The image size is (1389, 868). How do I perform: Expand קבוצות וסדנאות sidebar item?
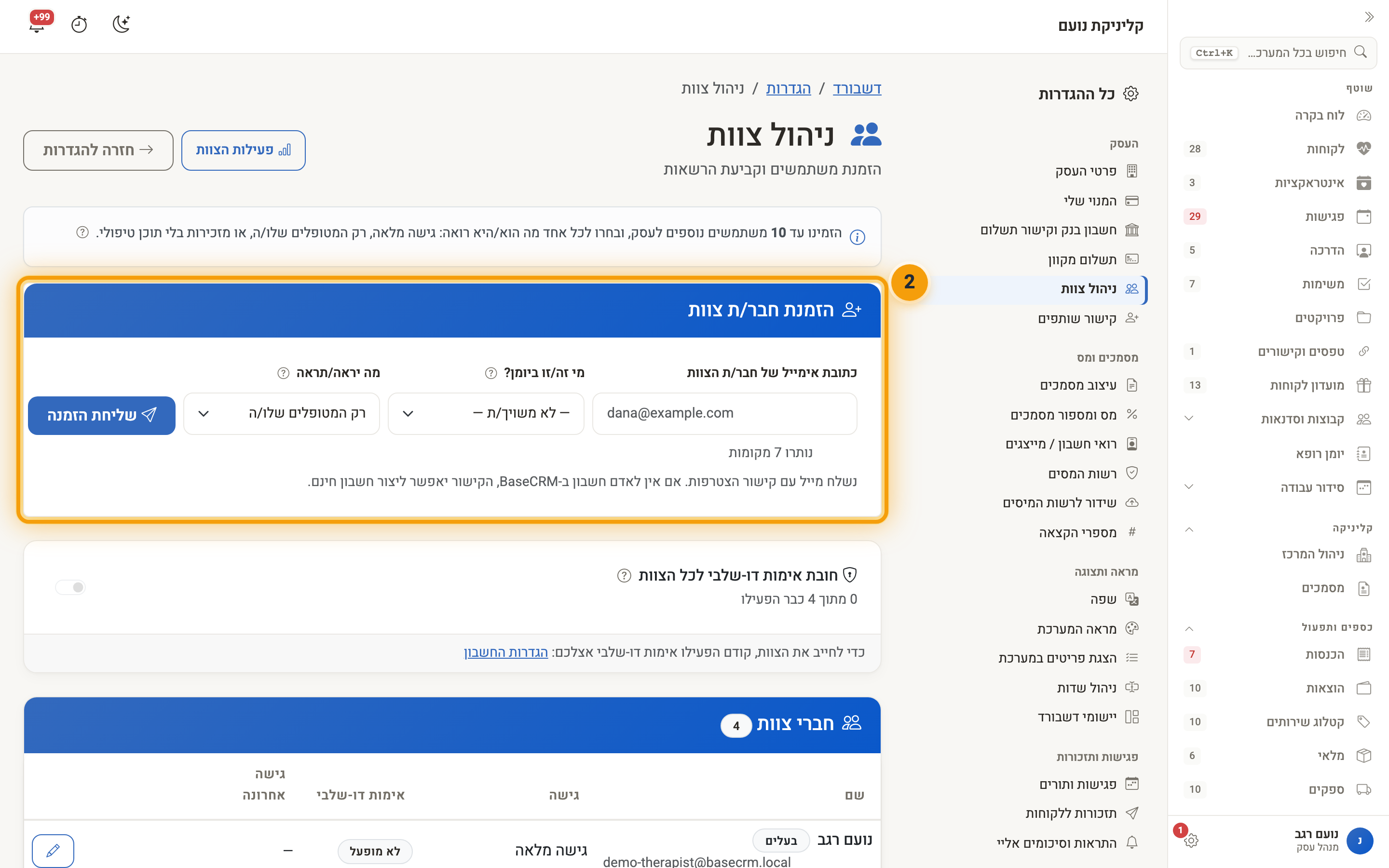[x=1189, y=419]
